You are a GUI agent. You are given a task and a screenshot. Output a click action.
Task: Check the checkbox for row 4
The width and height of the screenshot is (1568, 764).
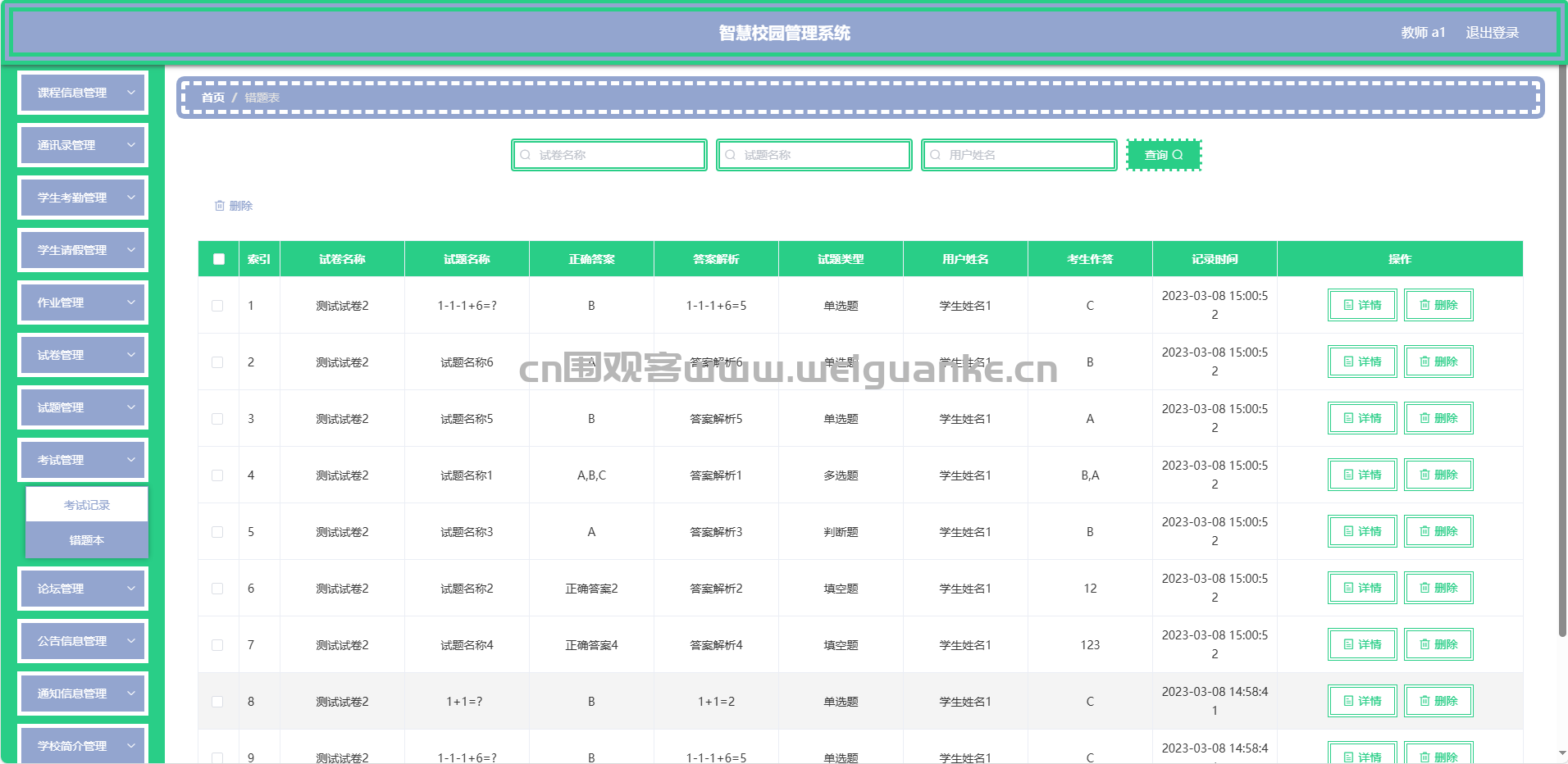point(217,475)
